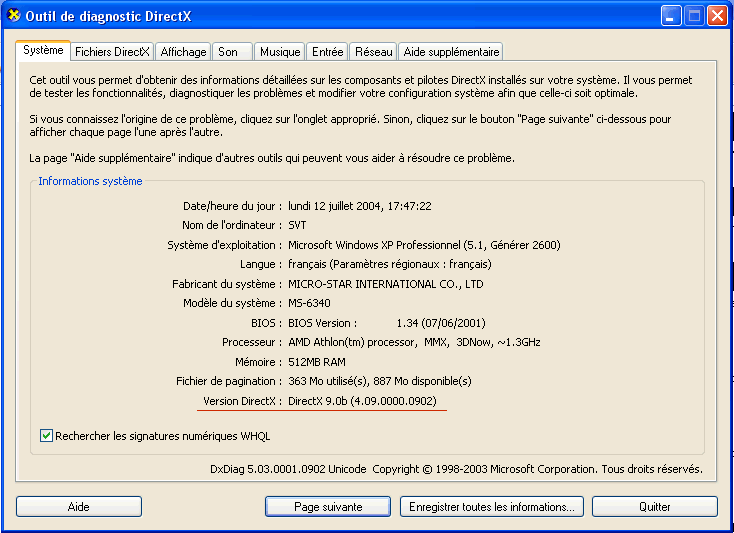Click the model value MS-6340

tap(309, 303)
